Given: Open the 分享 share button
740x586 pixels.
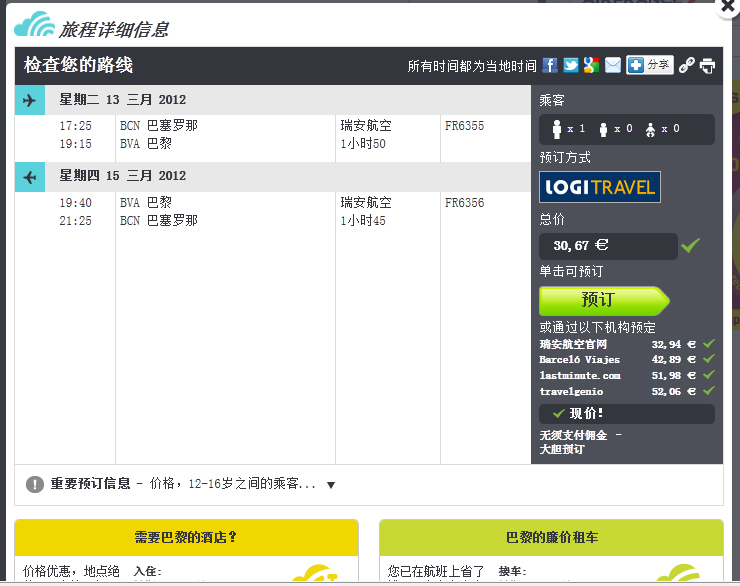Looking at the screenshot, I should (x=650, y=65).
